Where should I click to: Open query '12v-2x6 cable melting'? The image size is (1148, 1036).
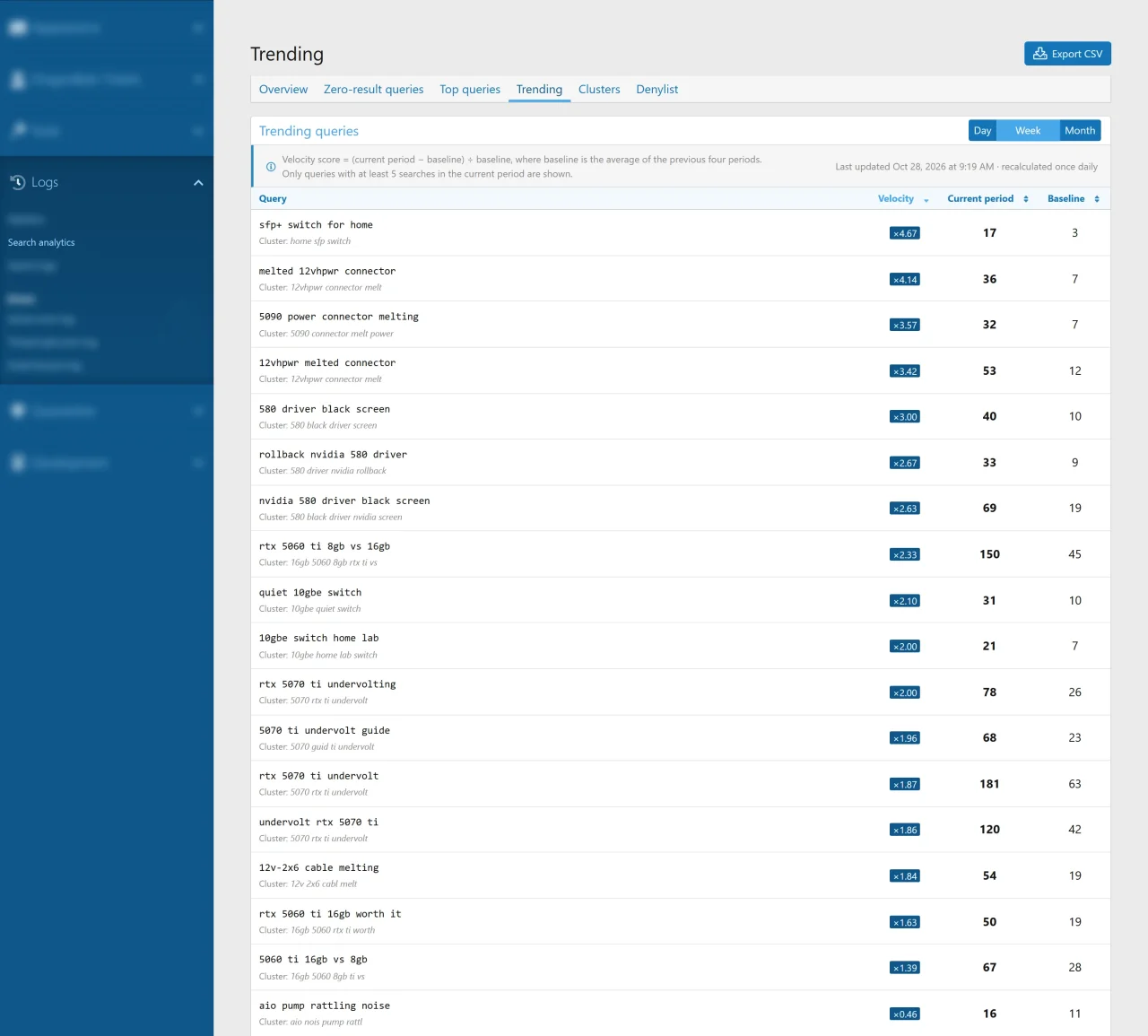[x=319, y=868]
